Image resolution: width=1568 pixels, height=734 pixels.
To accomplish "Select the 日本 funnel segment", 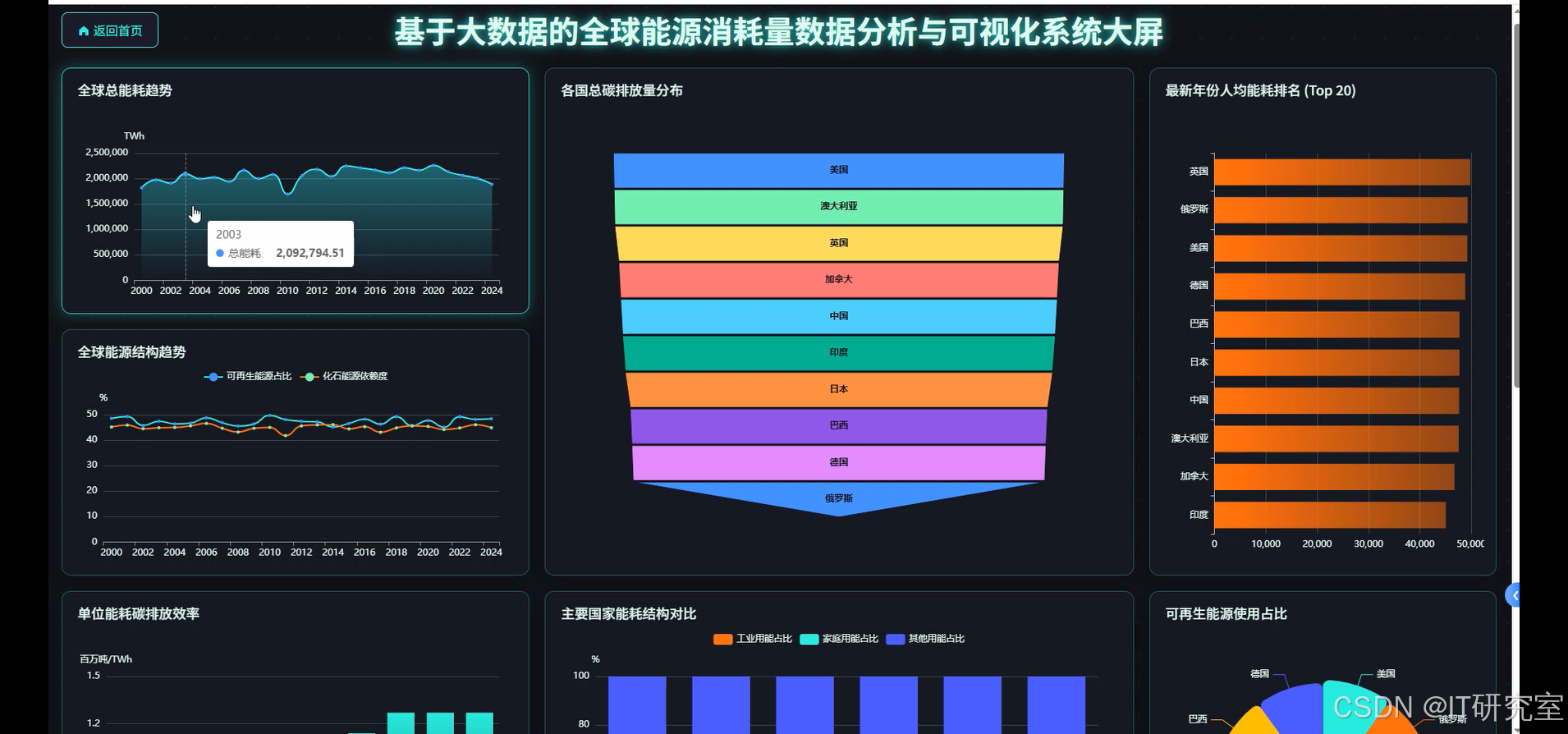I will (x=839, y=390).
